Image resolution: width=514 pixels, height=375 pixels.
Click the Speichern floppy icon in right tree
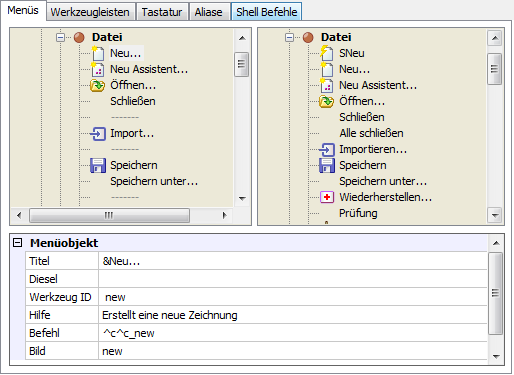[x=327, y=165]
